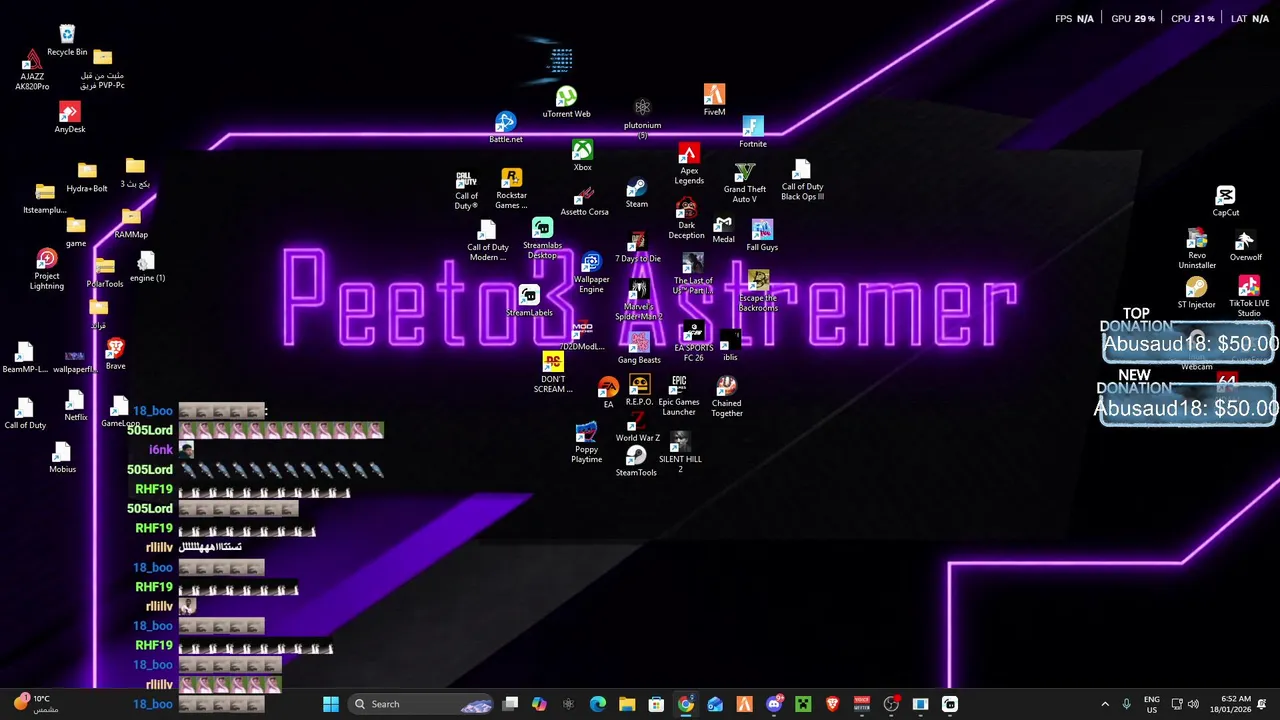Focus the taskbar Search box

pos(422,704)
